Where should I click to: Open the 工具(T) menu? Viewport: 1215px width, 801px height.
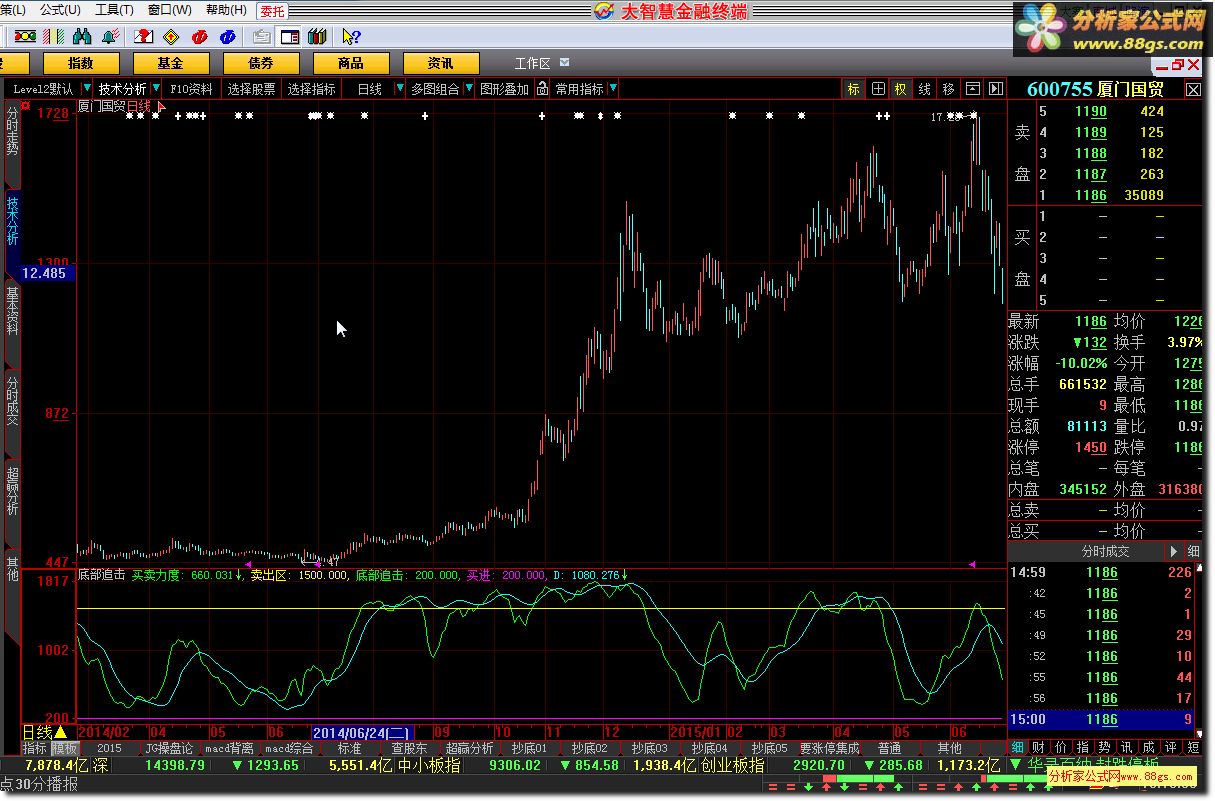(114, 10)
